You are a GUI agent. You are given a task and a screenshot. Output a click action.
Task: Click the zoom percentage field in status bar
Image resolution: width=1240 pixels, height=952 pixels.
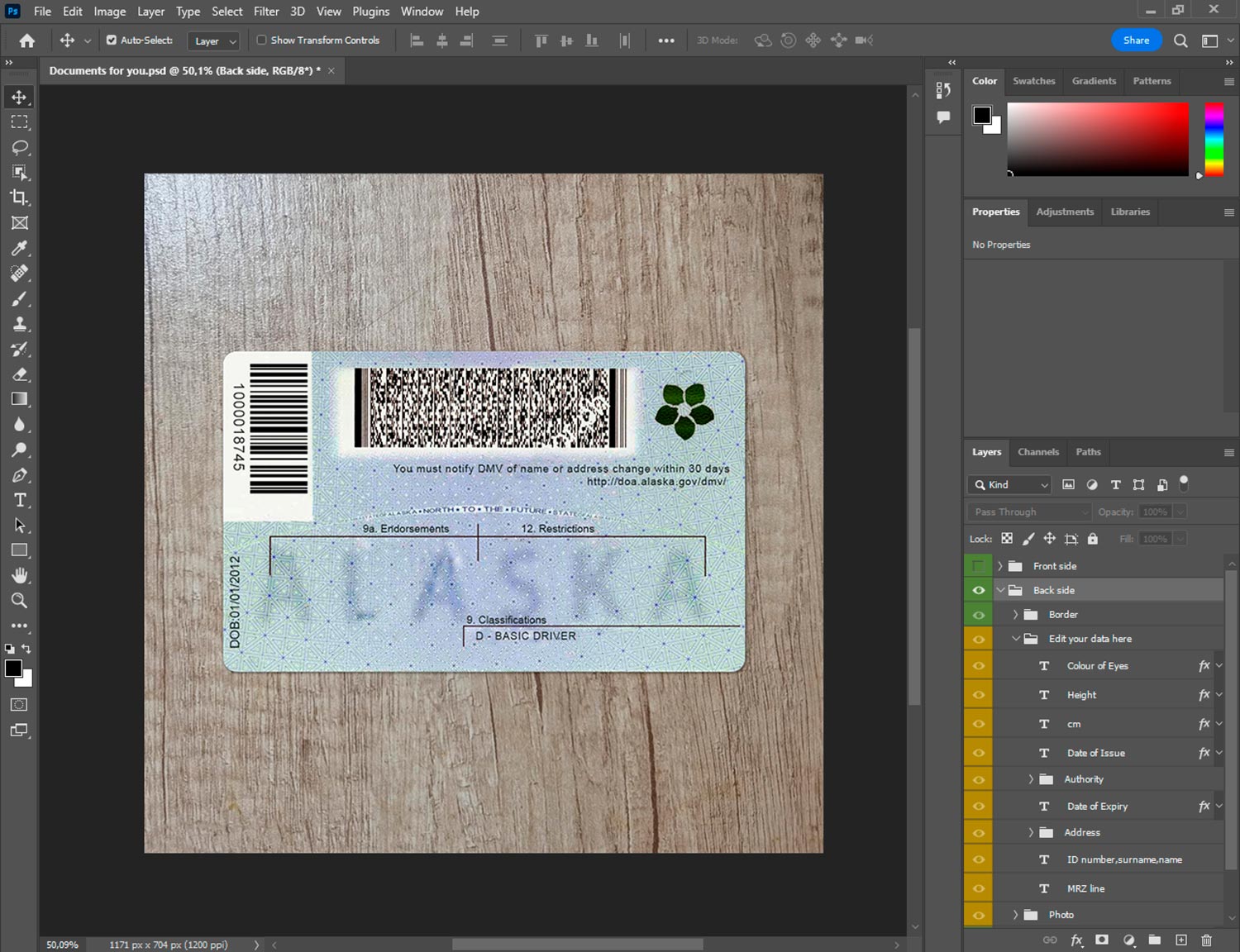coord(63,945)
